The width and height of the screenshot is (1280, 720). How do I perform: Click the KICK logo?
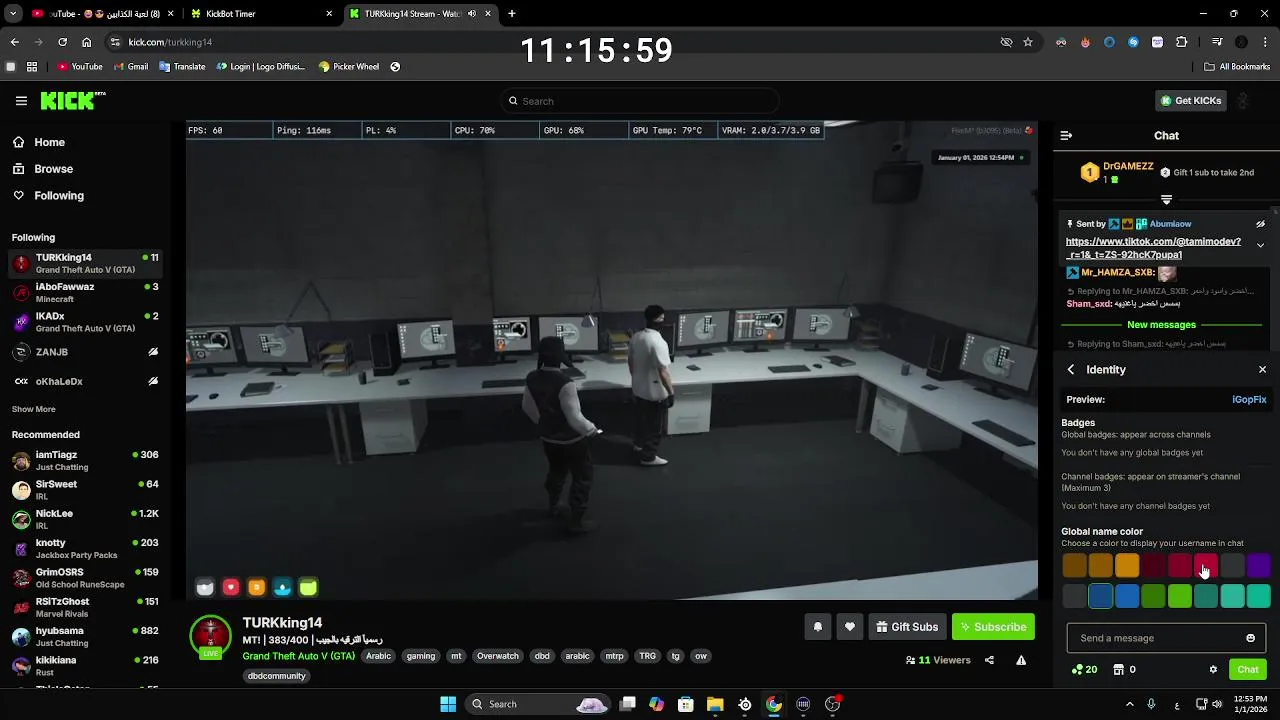pyautogui.click(x=72, y=101)
